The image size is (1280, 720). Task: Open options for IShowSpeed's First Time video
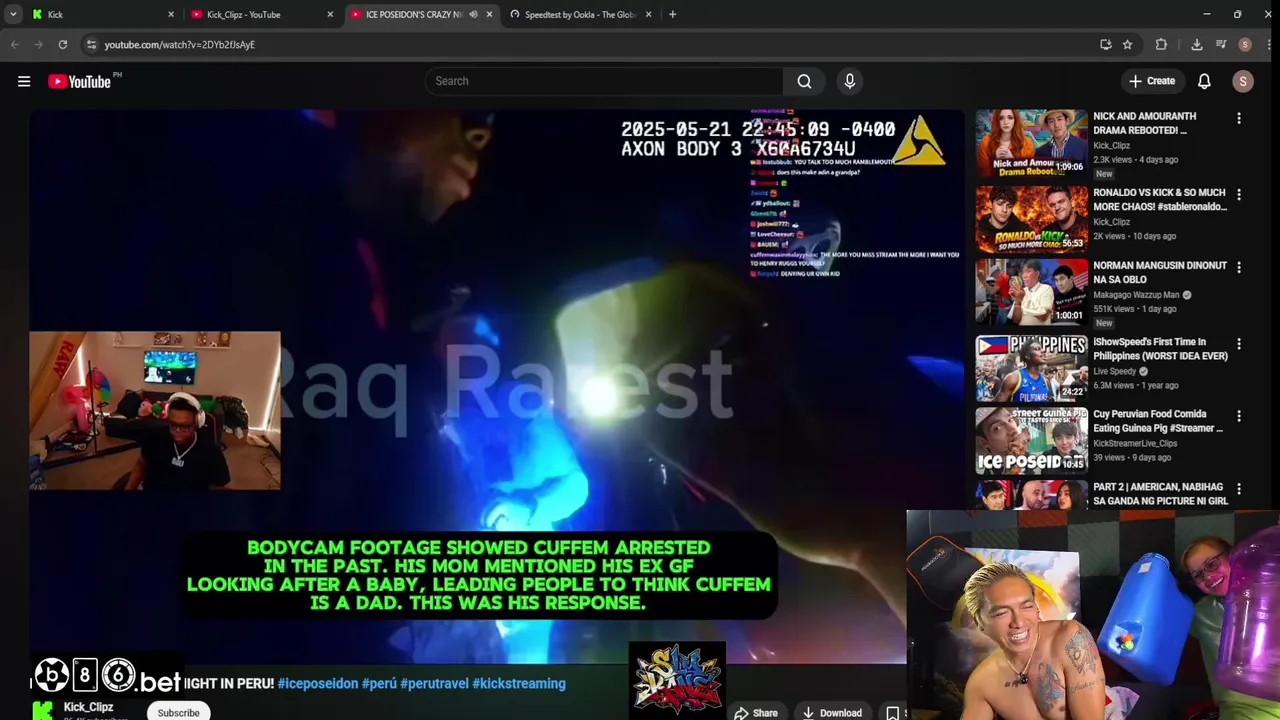tap(1239, 343)
